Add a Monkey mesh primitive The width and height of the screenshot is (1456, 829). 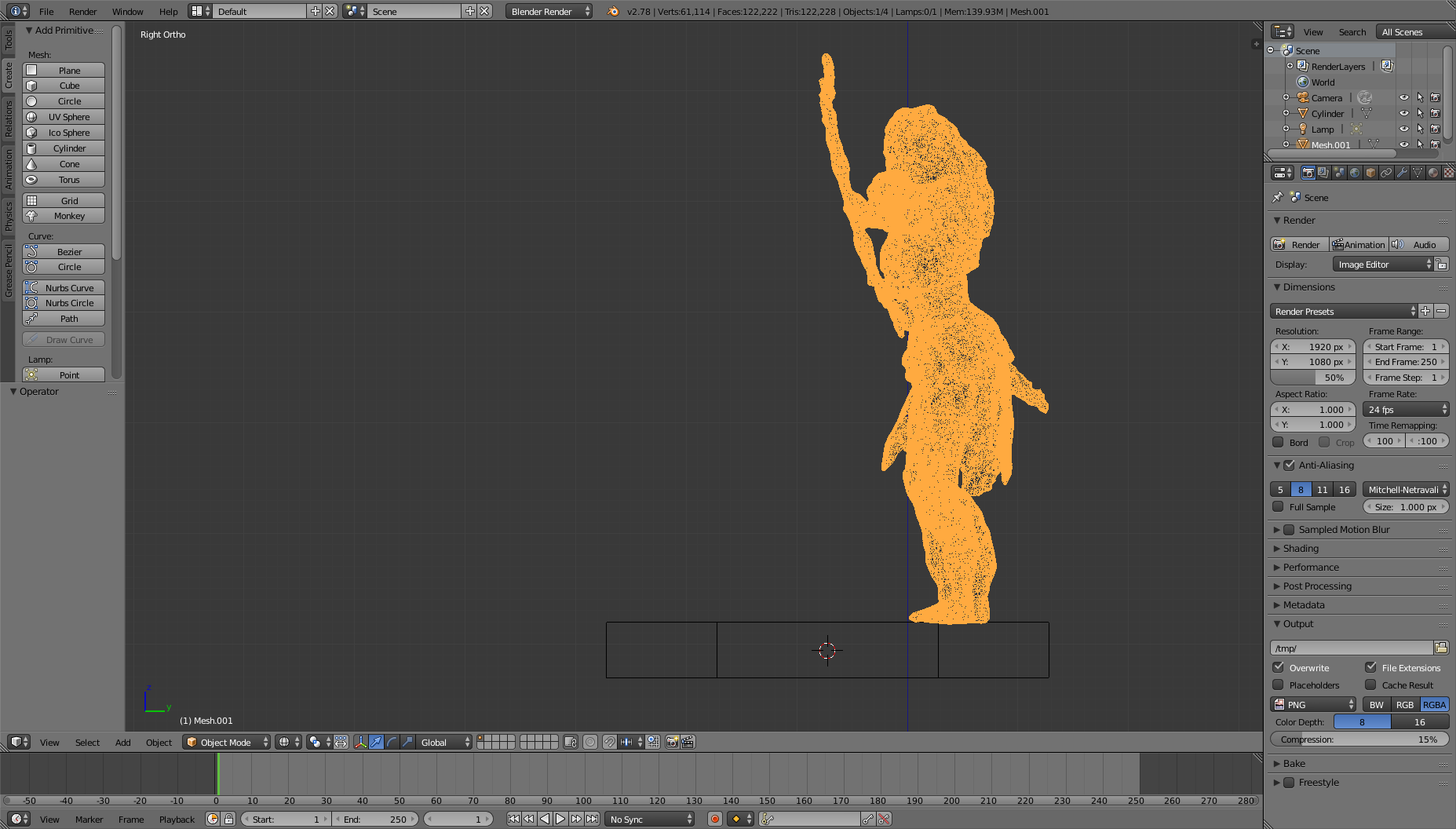coord(64,216)
